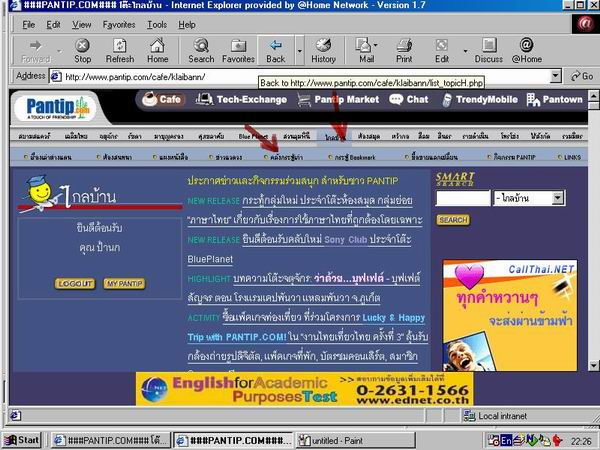Open the Trip with PANTIP.COM link
The width and height of the screenshot is (600, 450).
(x=237, y=337)
